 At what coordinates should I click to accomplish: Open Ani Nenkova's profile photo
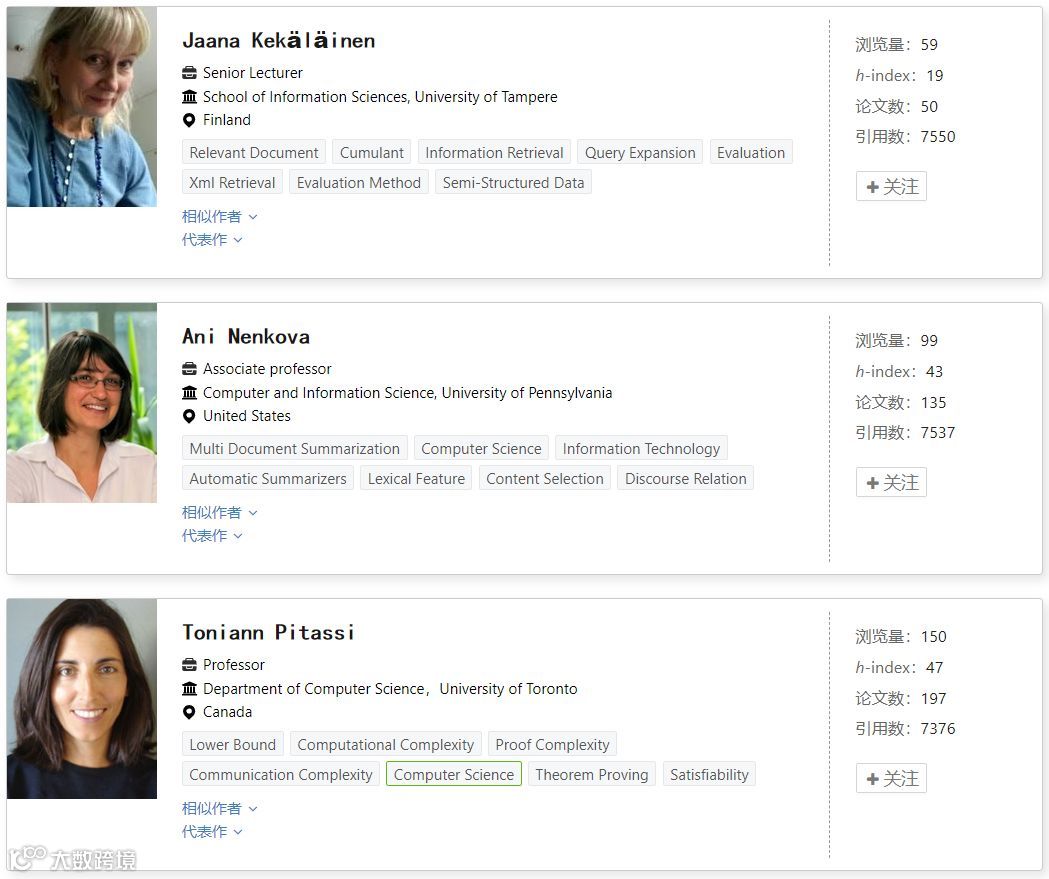click(x=82, y=403)
